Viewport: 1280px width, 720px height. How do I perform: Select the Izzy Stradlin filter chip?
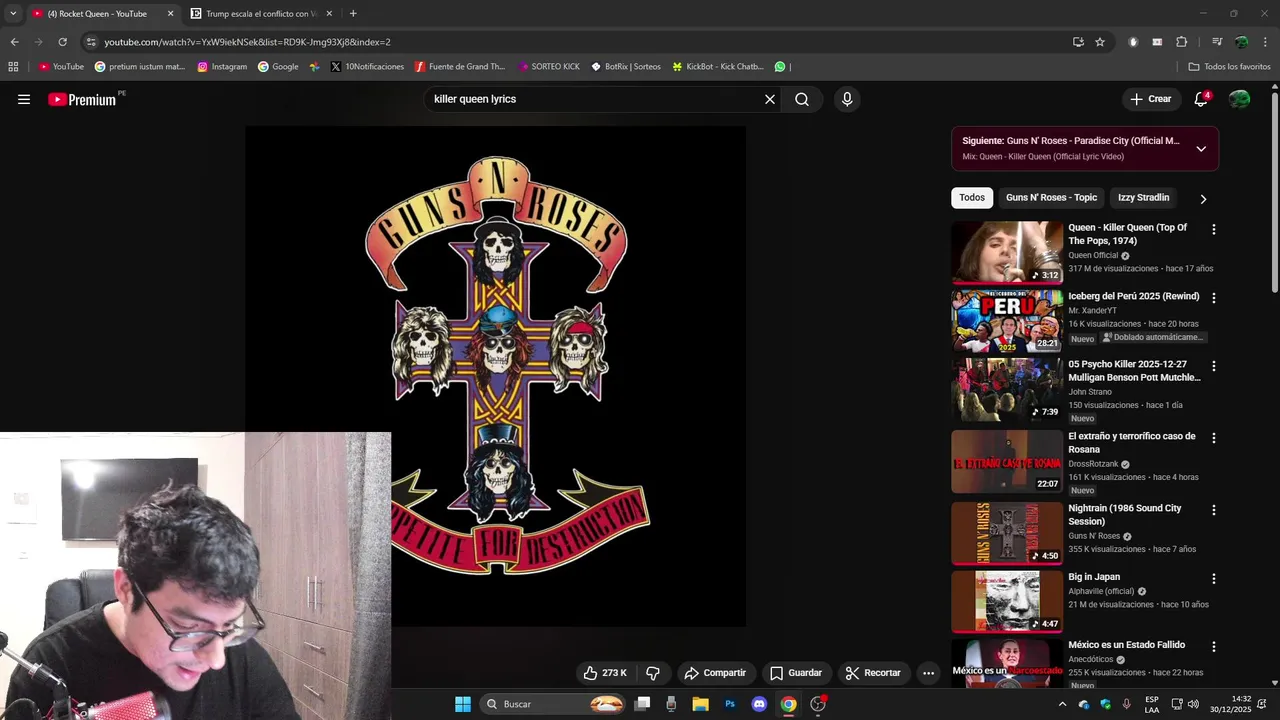coord(1143,198)
